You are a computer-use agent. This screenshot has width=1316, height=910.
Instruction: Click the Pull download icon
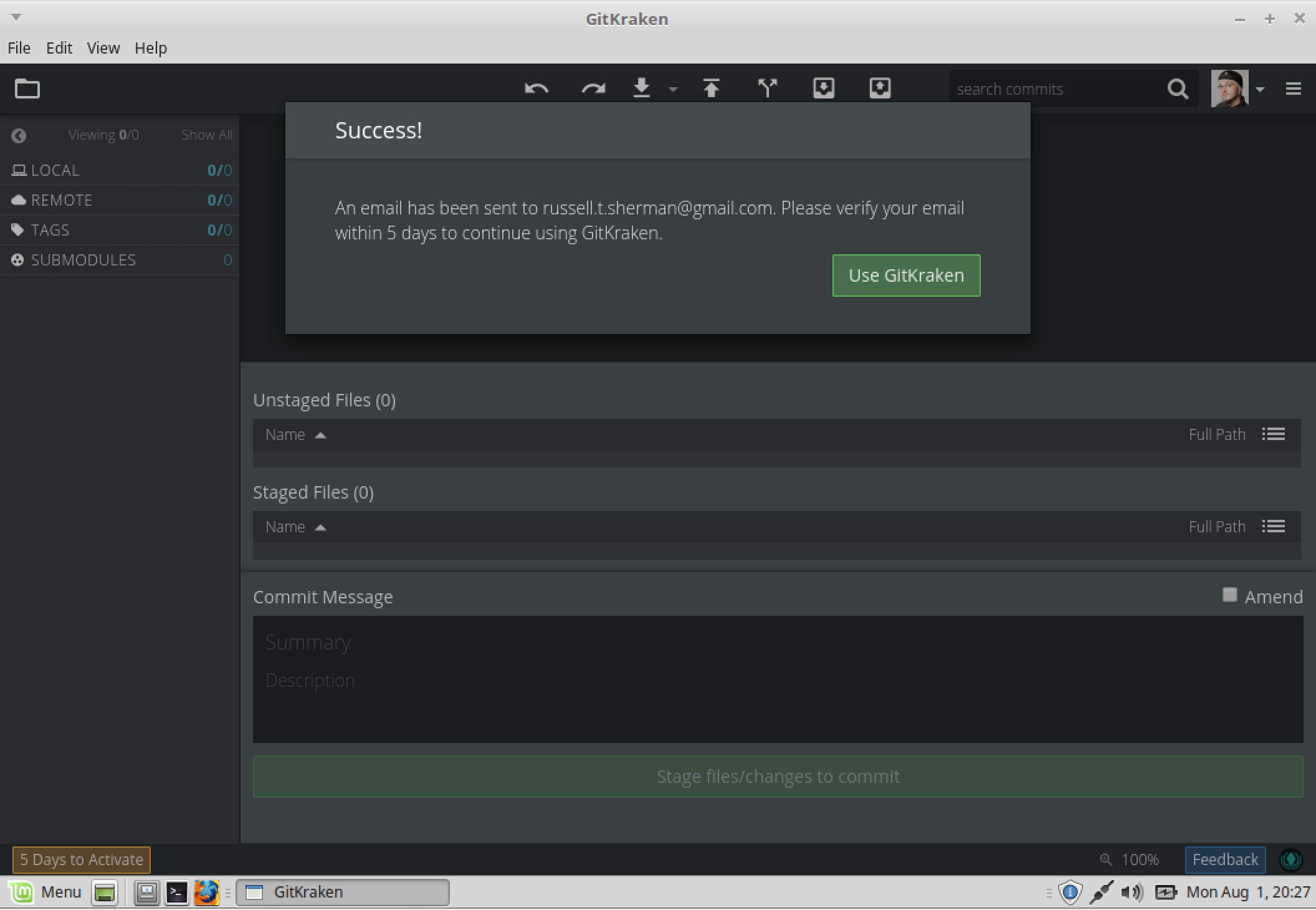pos(642,88)
